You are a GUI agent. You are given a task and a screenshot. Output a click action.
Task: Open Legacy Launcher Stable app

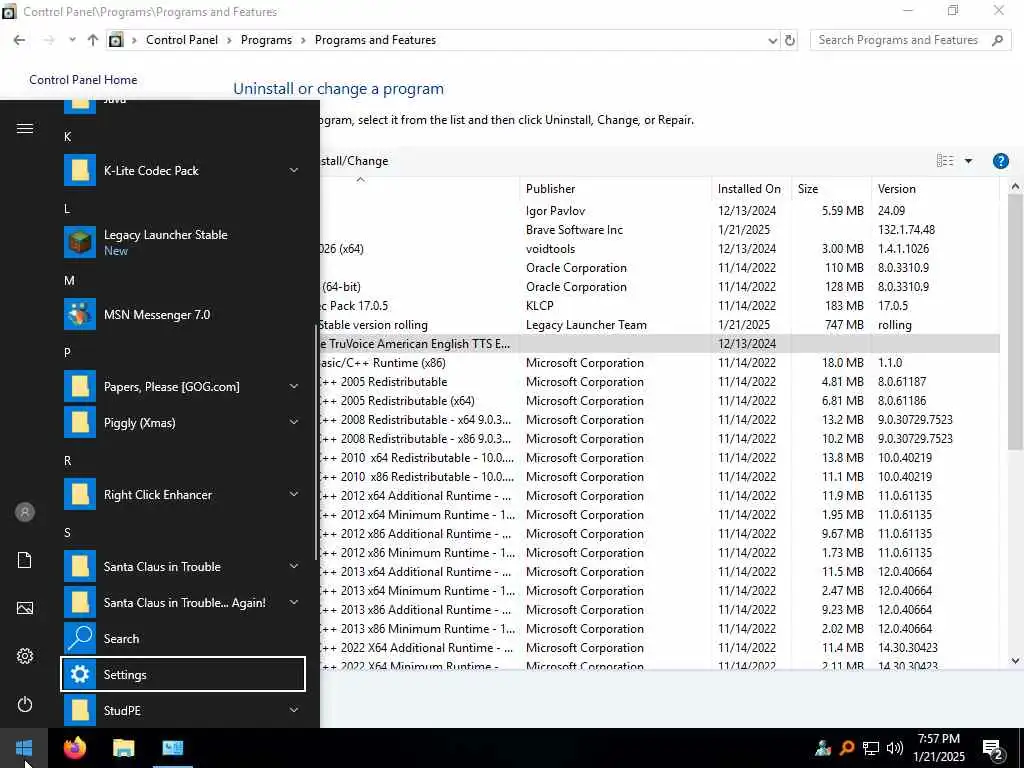click(183, 242)
